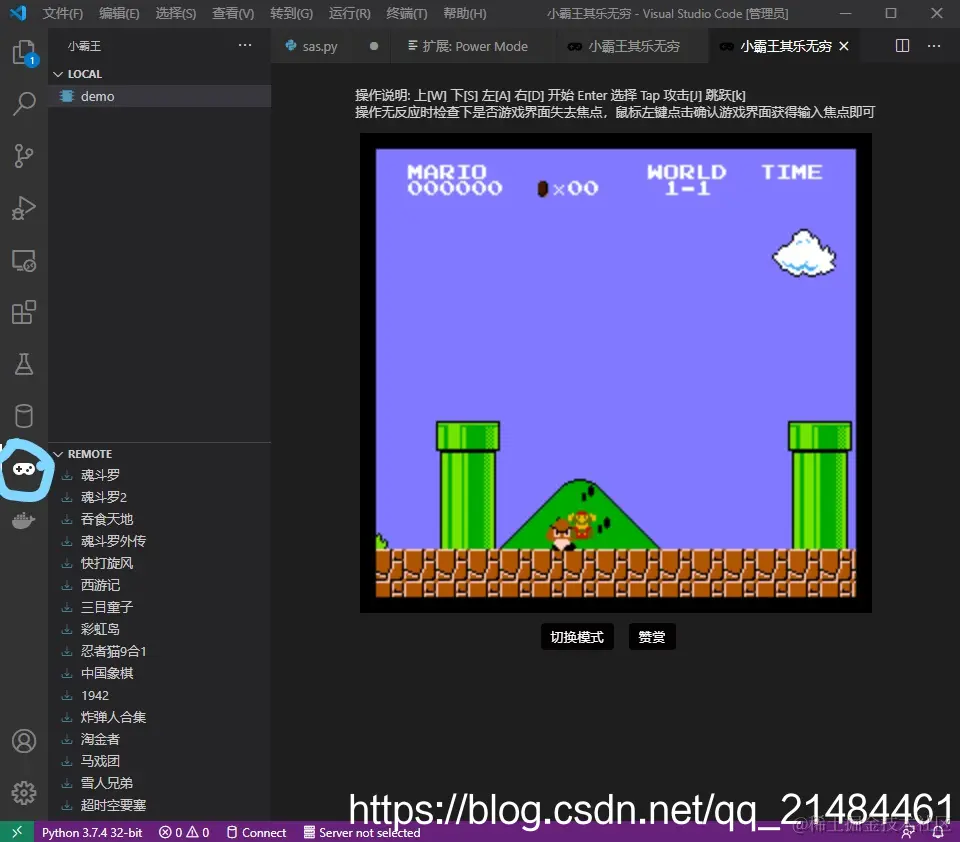Screen dimensions: 960x842
Task: Switch to the inactive 小霸王其乐无穷 tab
Action: click(x=632, y=46)
